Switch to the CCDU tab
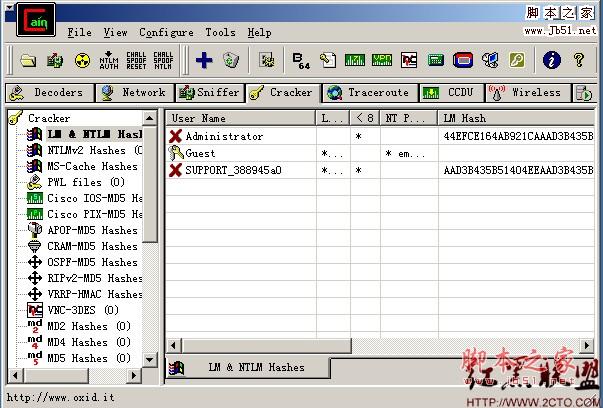 (x=452, y=93)
